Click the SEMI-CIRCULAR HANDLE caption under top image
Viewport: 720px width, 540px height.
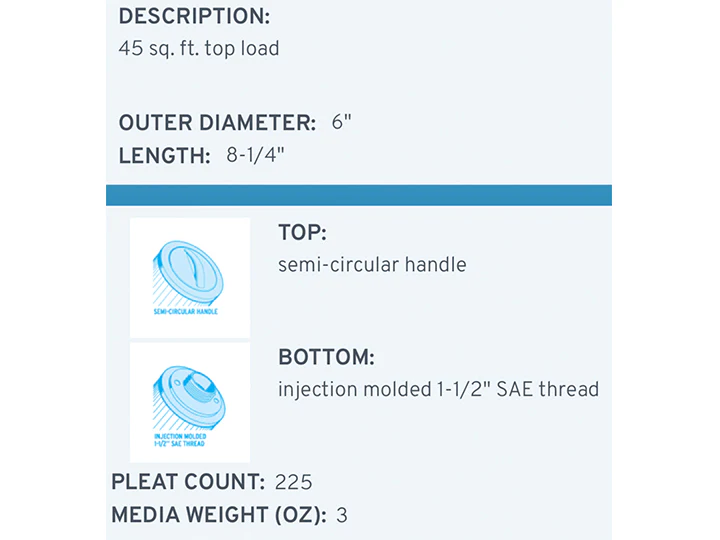186,312
